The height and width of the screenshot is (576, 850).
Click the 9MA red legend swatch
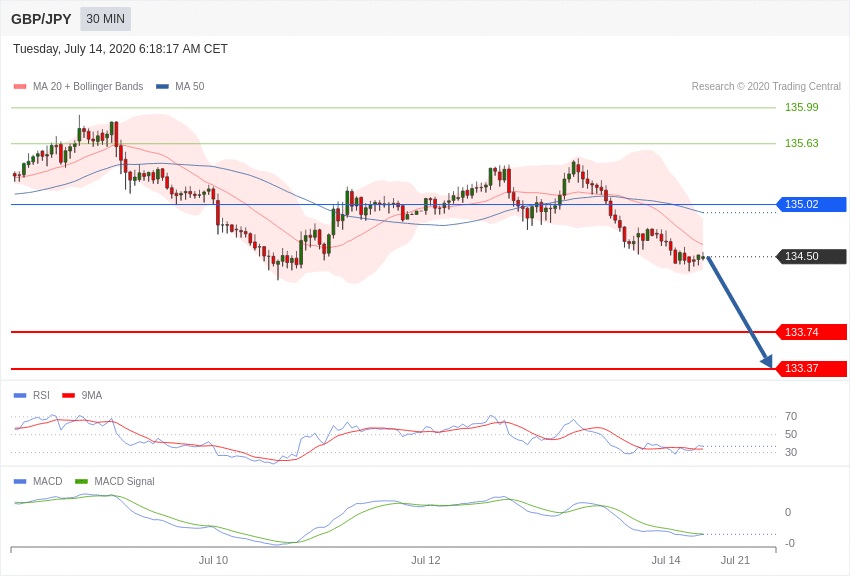click(x=68, y=396)
